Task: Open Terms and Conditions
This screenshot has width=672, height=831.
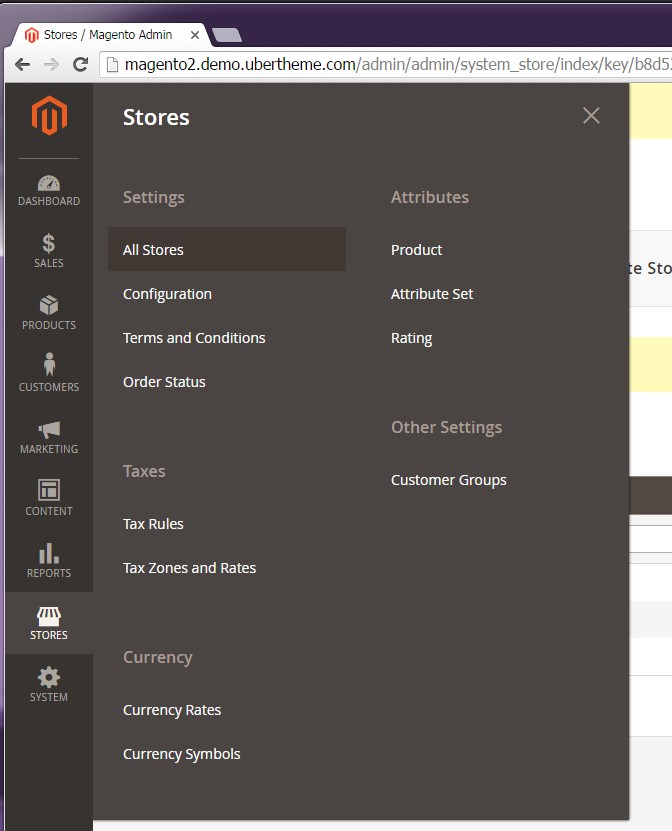Action: click(x=194, y=338)
